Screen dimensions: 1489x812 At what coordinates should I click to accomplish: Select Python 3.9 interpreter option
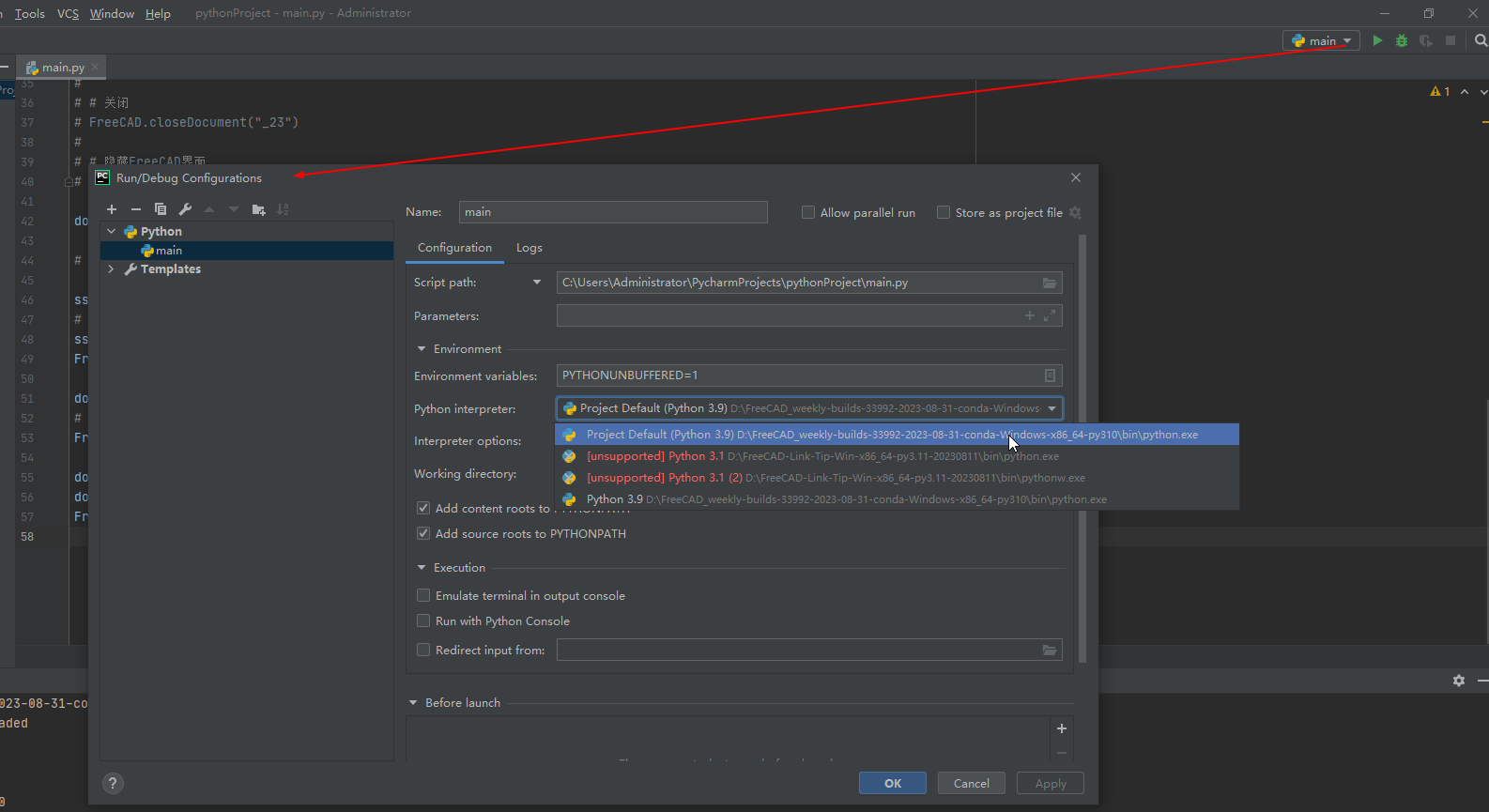897,499
